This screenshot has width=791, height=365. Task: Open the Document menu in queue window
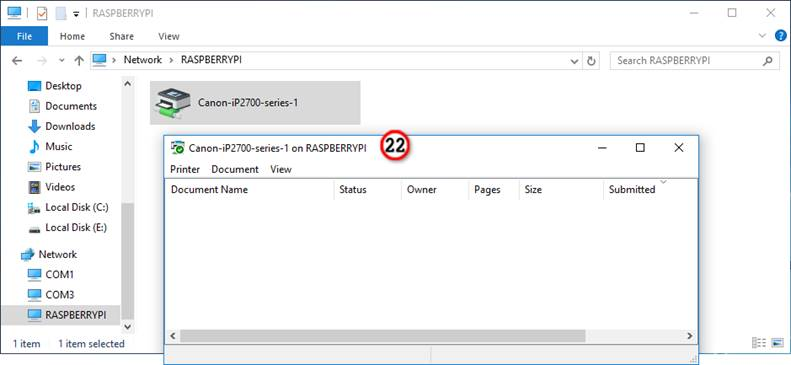click(x=235, y=169)
